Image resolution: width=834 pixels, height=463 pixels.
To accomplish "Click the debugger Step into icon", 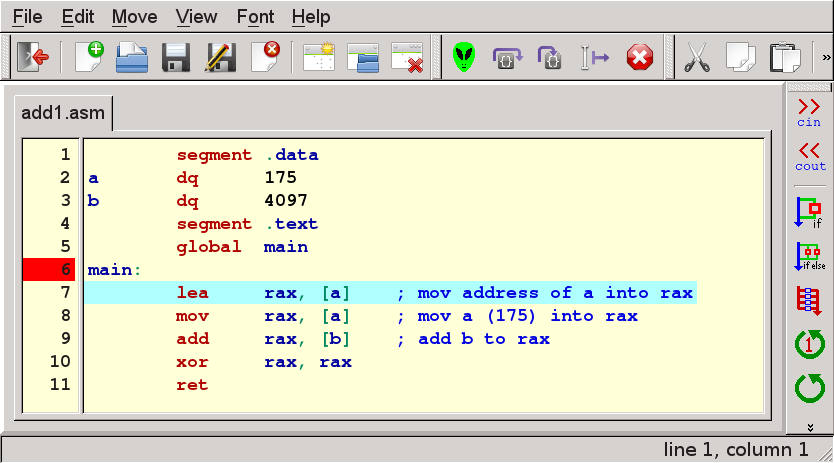I will point(550,57).
